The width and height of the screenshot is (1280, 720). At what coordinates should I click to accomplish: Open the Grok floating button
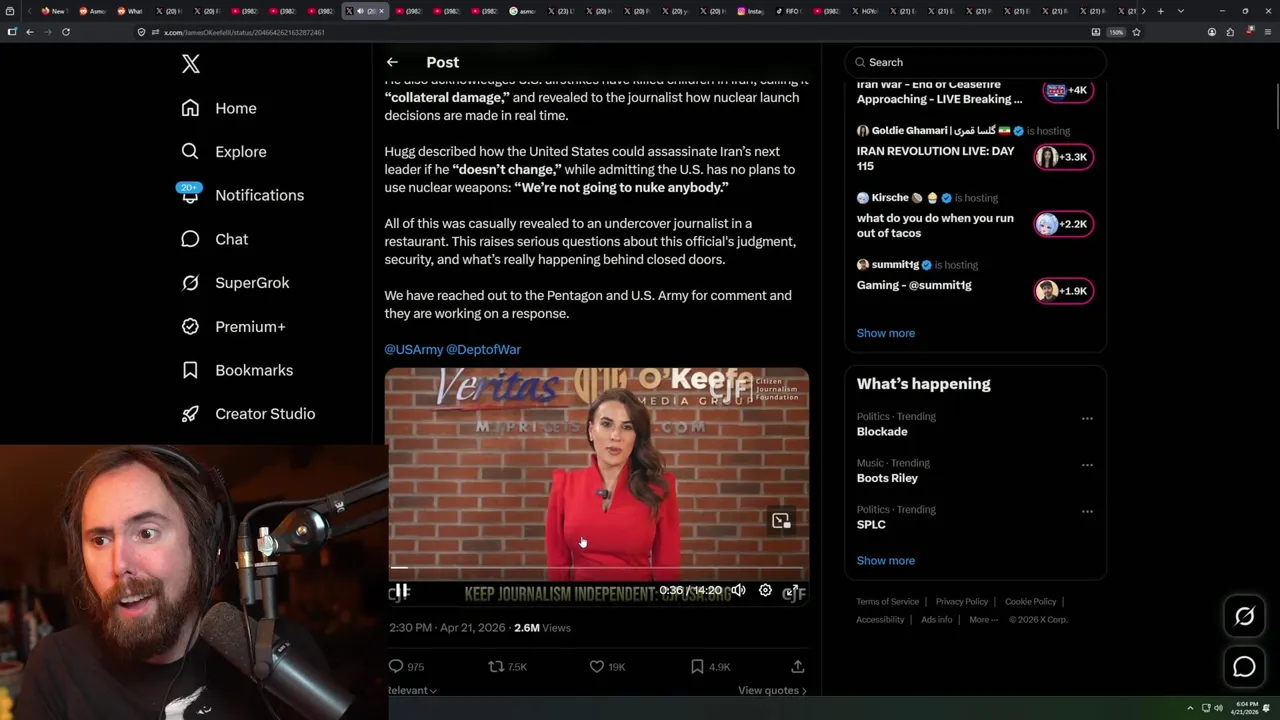[1244, 617]
